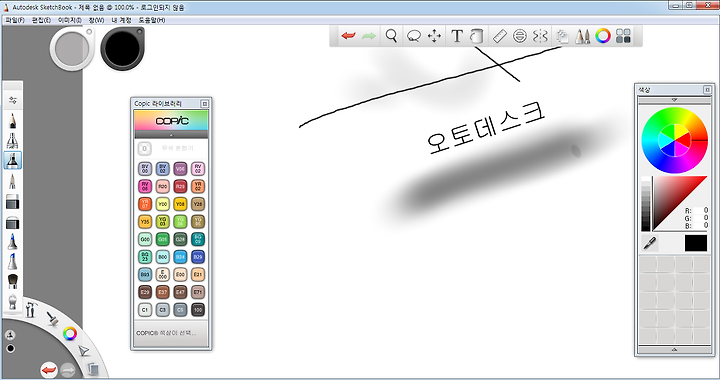Click the lagoon red Undo button
Screen dimensions: 720x380
tap(49, 370)
